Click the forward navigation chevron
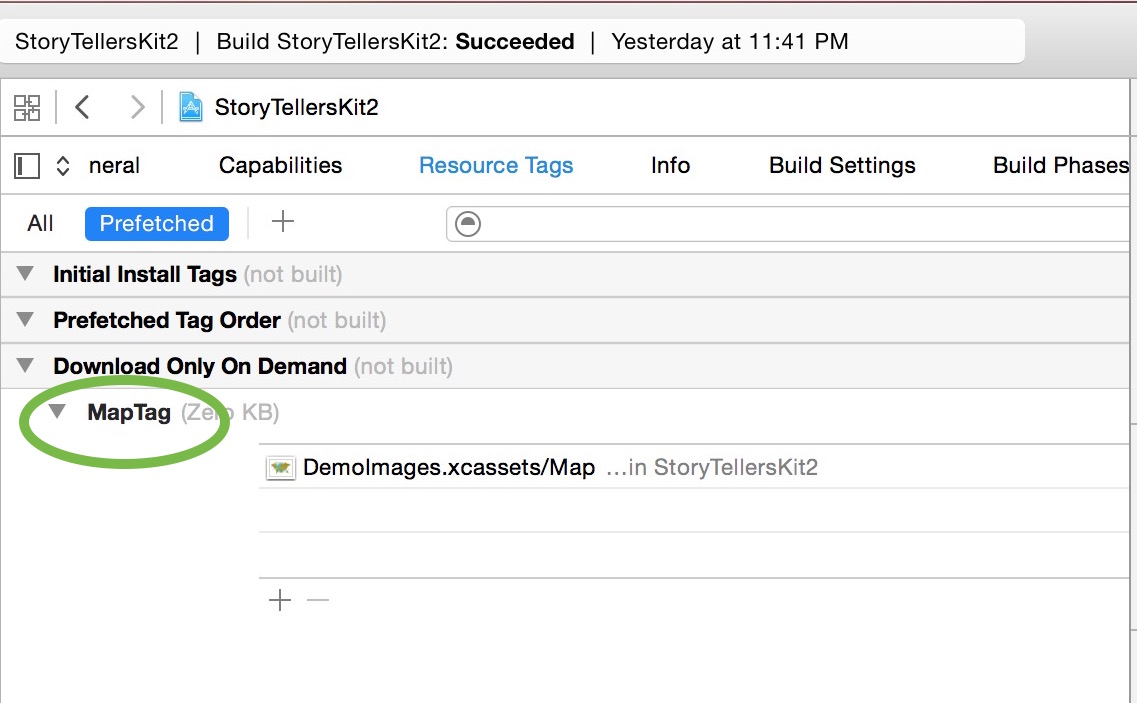This screenshot has height=703, width=1137. (138, 106)
